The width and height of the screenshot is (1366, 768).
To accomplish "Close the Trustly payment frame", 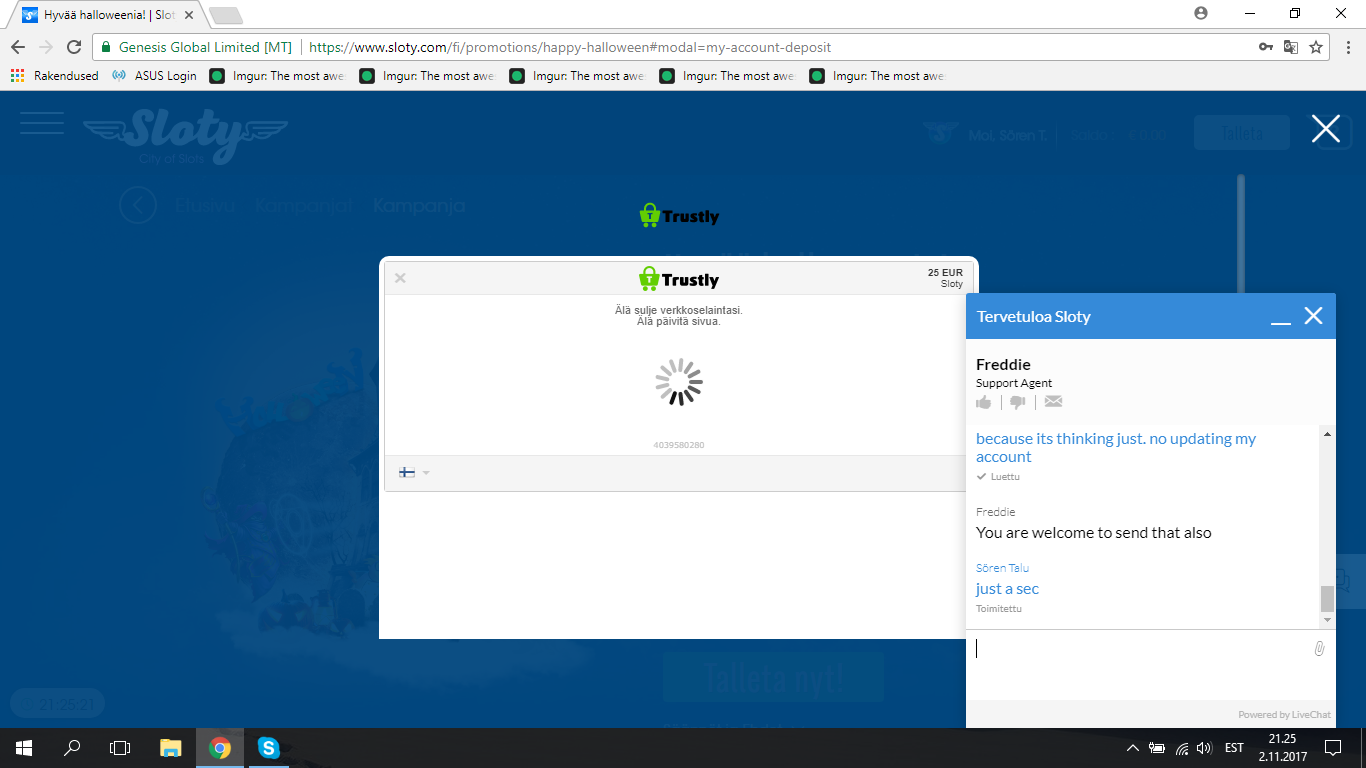I will tap(400, 278).
